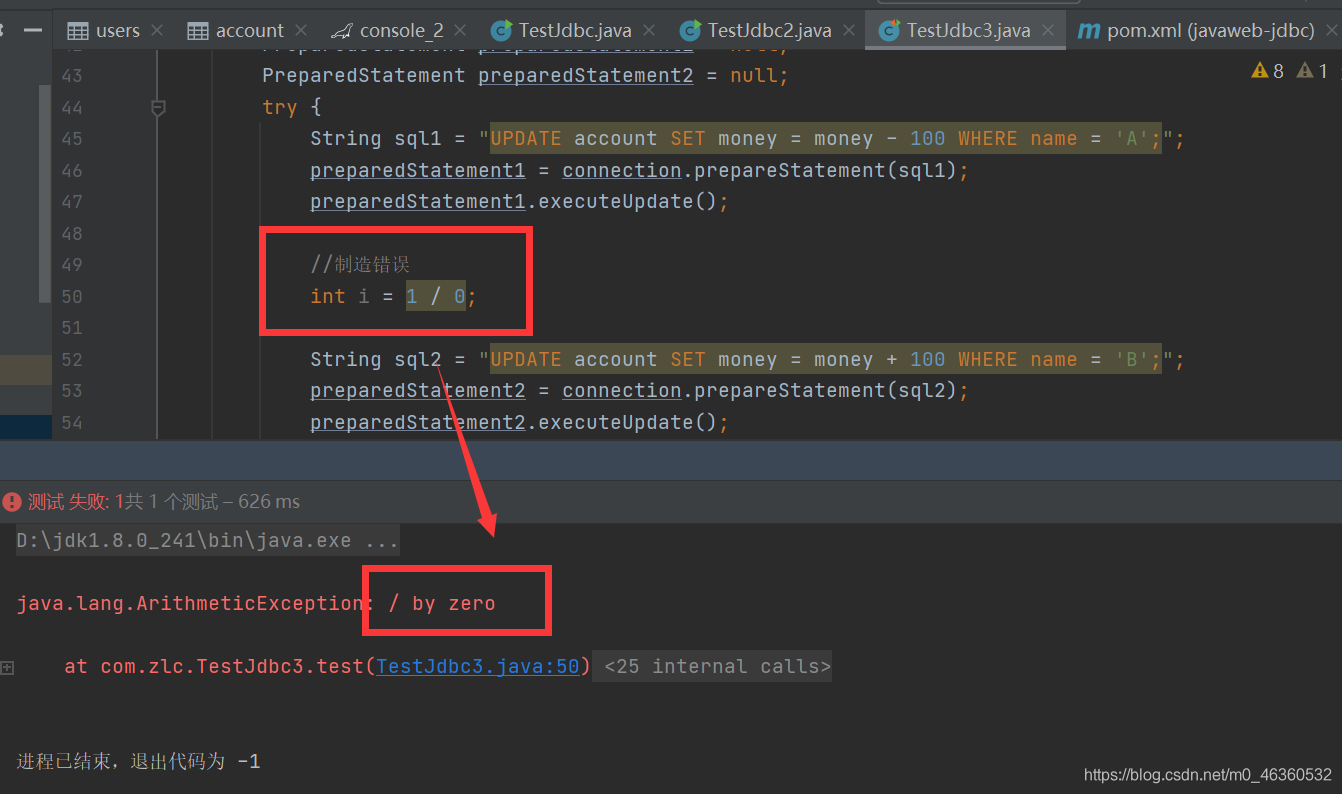Close the users tab
The image size is (1342, 794).
157,31
